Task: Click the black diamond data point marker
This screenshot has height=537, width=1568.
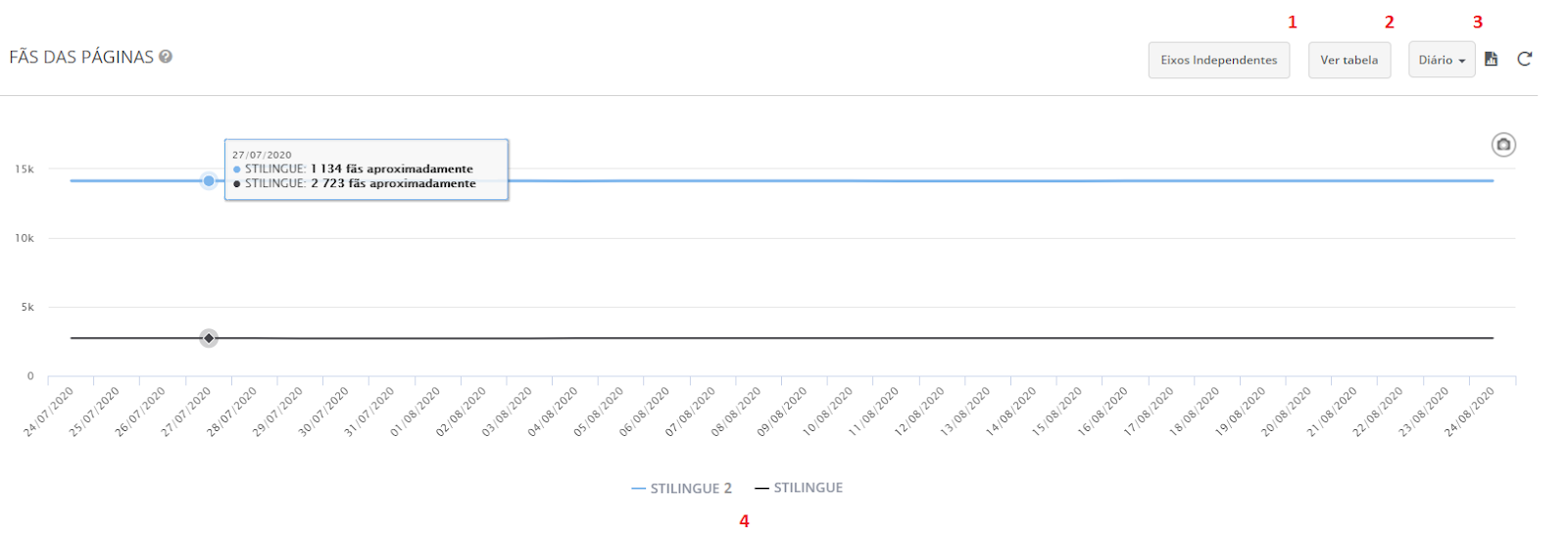Action: 209,338
